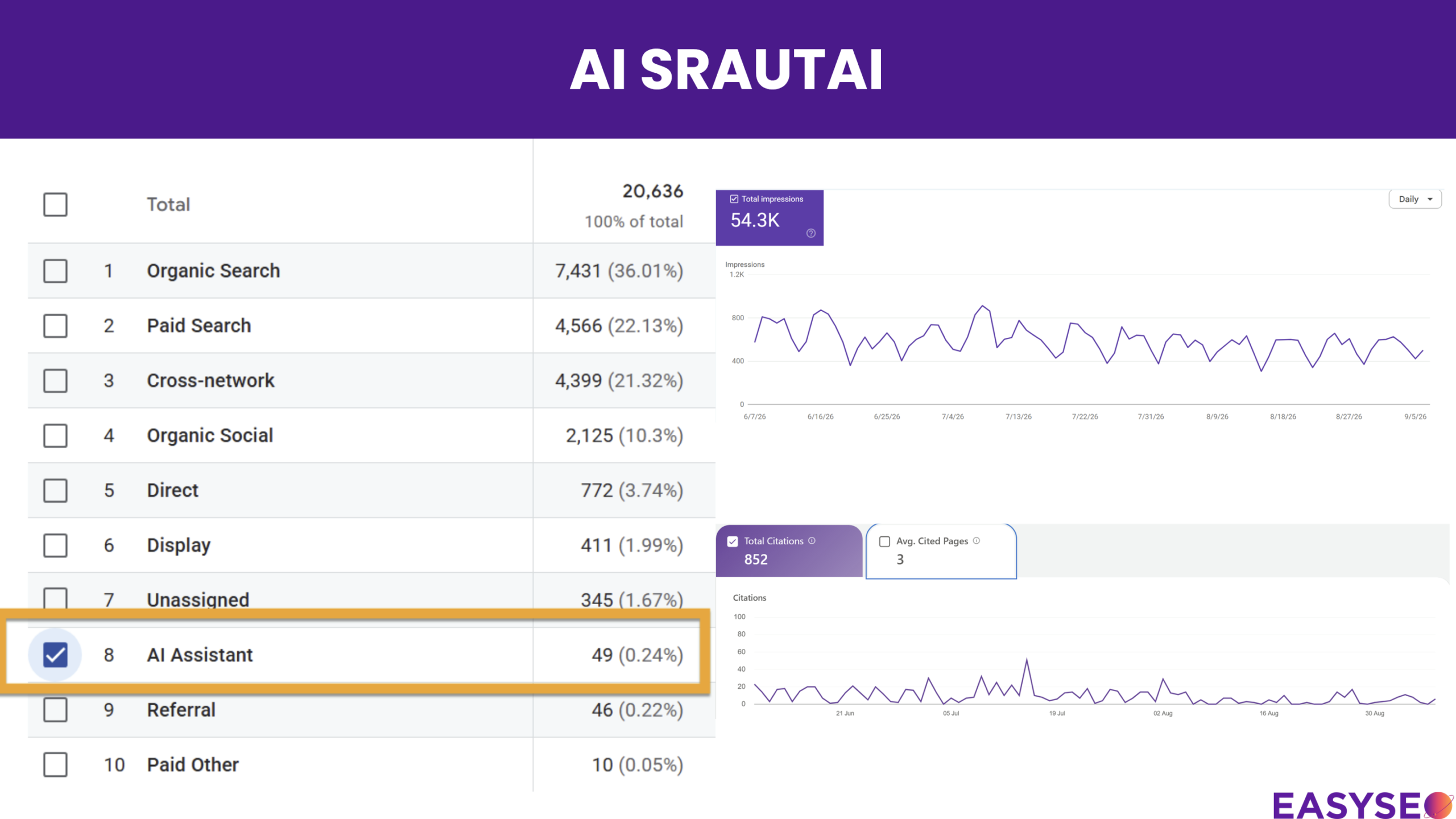The image size is (1456, 819).
Task: Select the Referral row checkbox
Action: [x=55, y=710]
